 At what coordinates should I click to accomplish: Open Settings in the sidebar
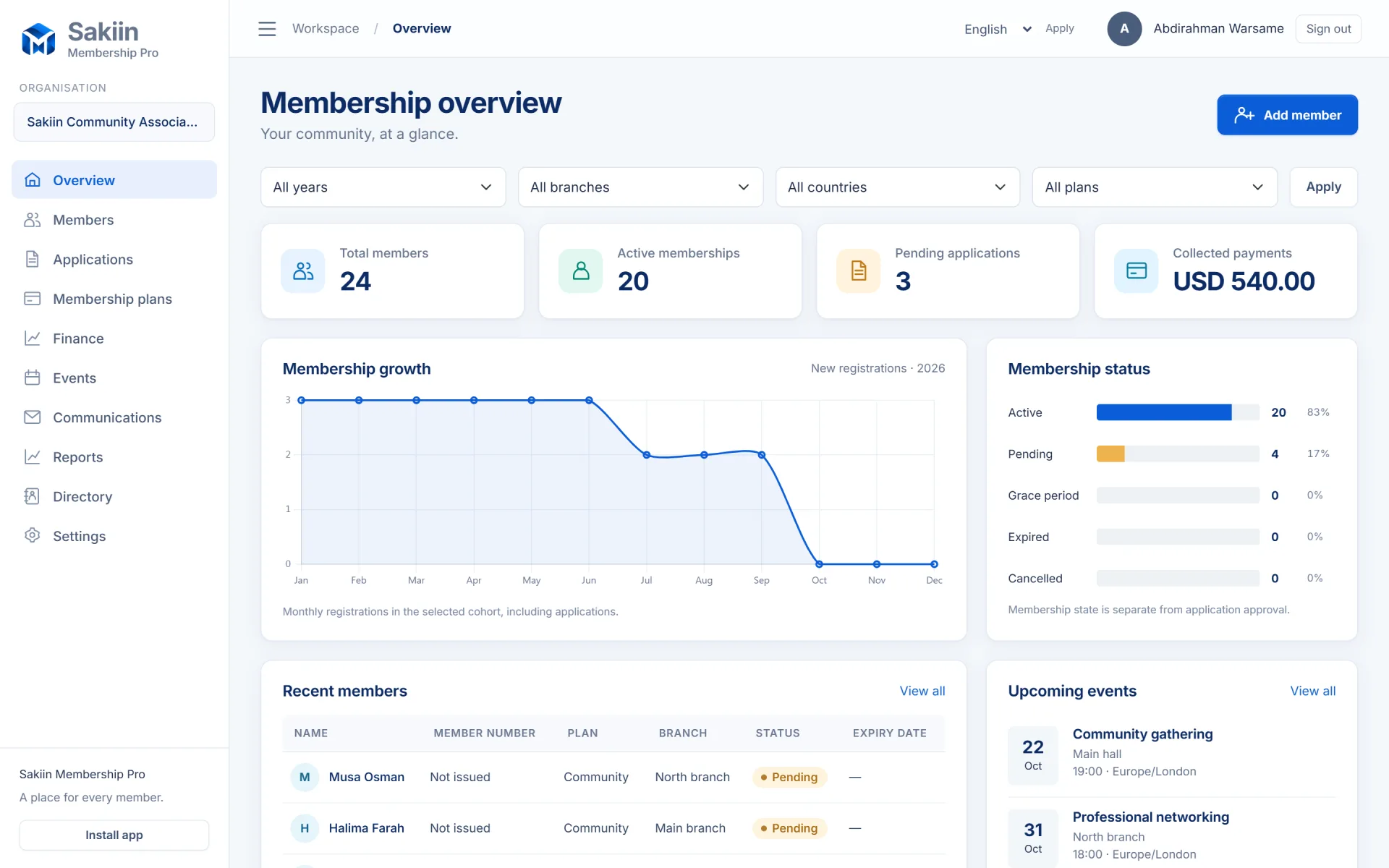coord(114,535)
